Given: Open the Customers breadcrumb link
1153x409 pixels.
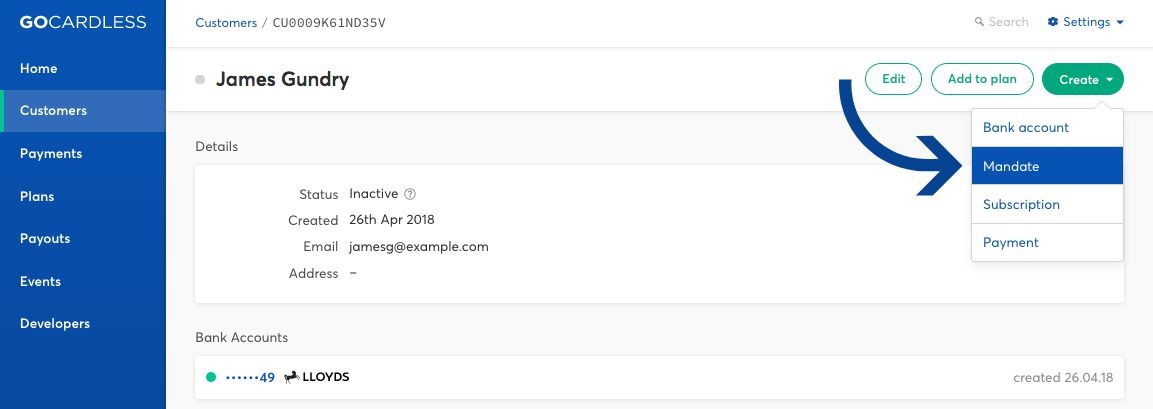Looking at the screenshot, I should pos(226,23).
